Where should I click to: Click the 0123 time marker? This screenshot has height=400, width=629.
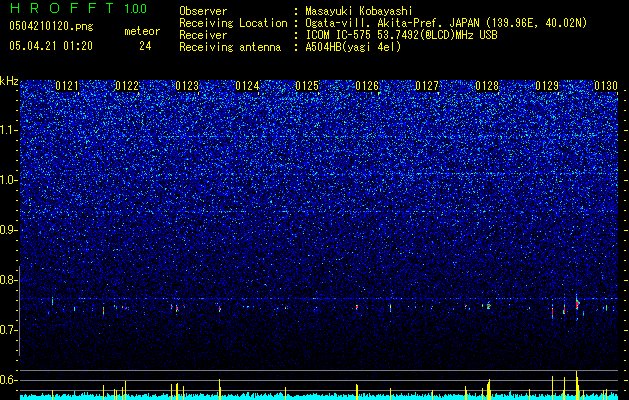(x=187, y=86)
